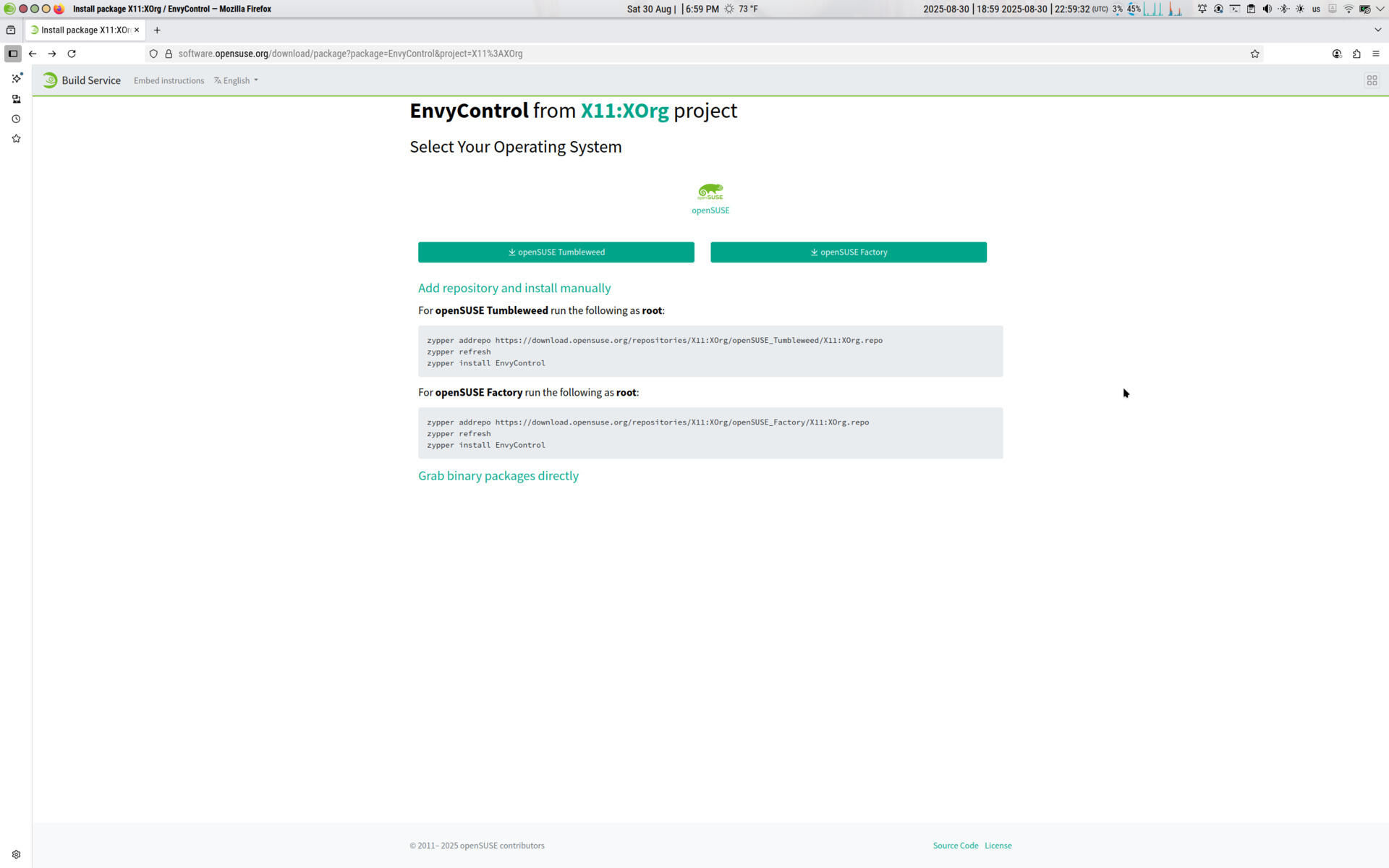Open grid apps menu on Build Service
Viewport: 1389px width, 868px height.
(x=1372, y=80)
